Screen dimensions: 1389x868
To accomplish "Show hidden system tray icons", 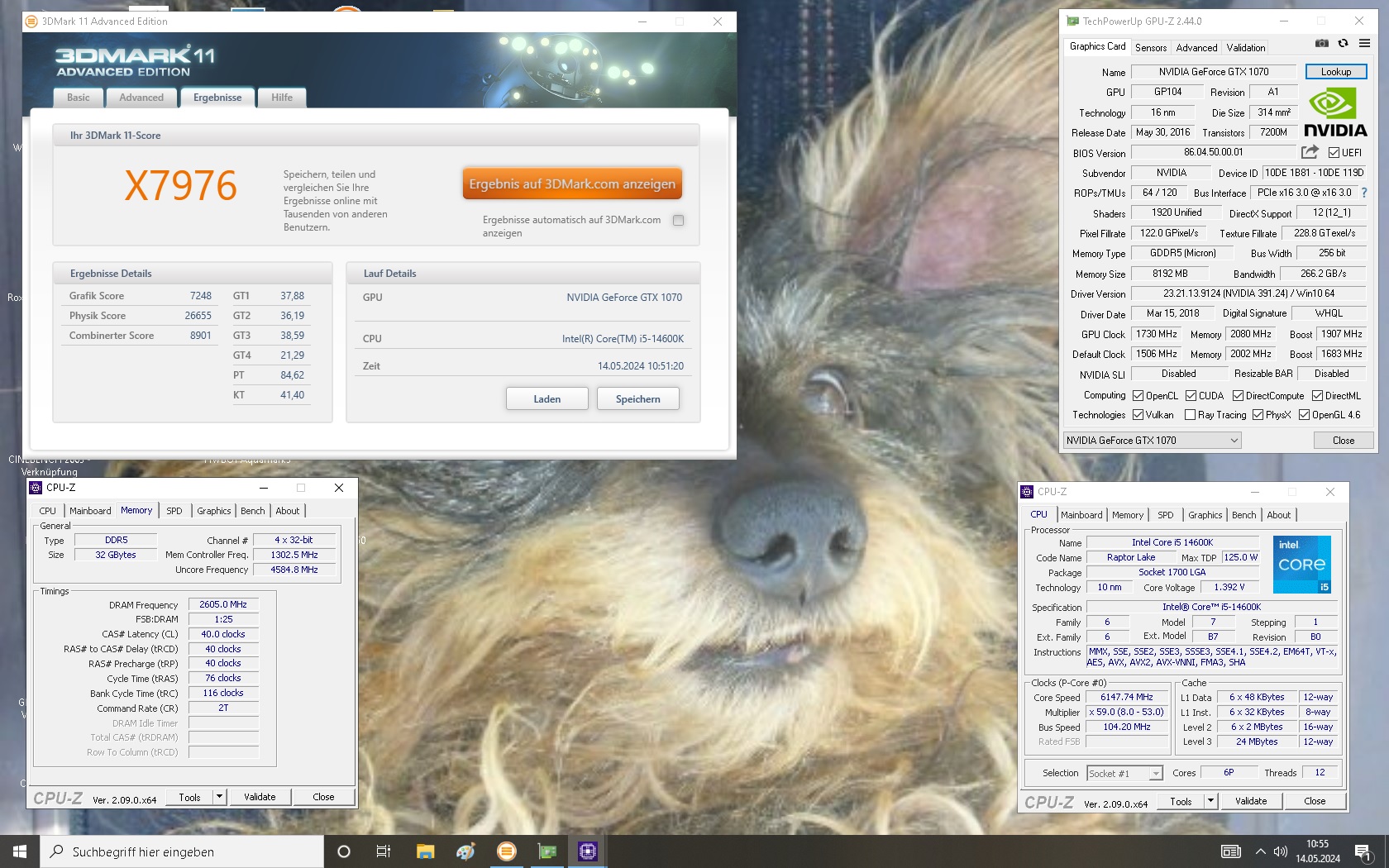I will [1260, 851].
